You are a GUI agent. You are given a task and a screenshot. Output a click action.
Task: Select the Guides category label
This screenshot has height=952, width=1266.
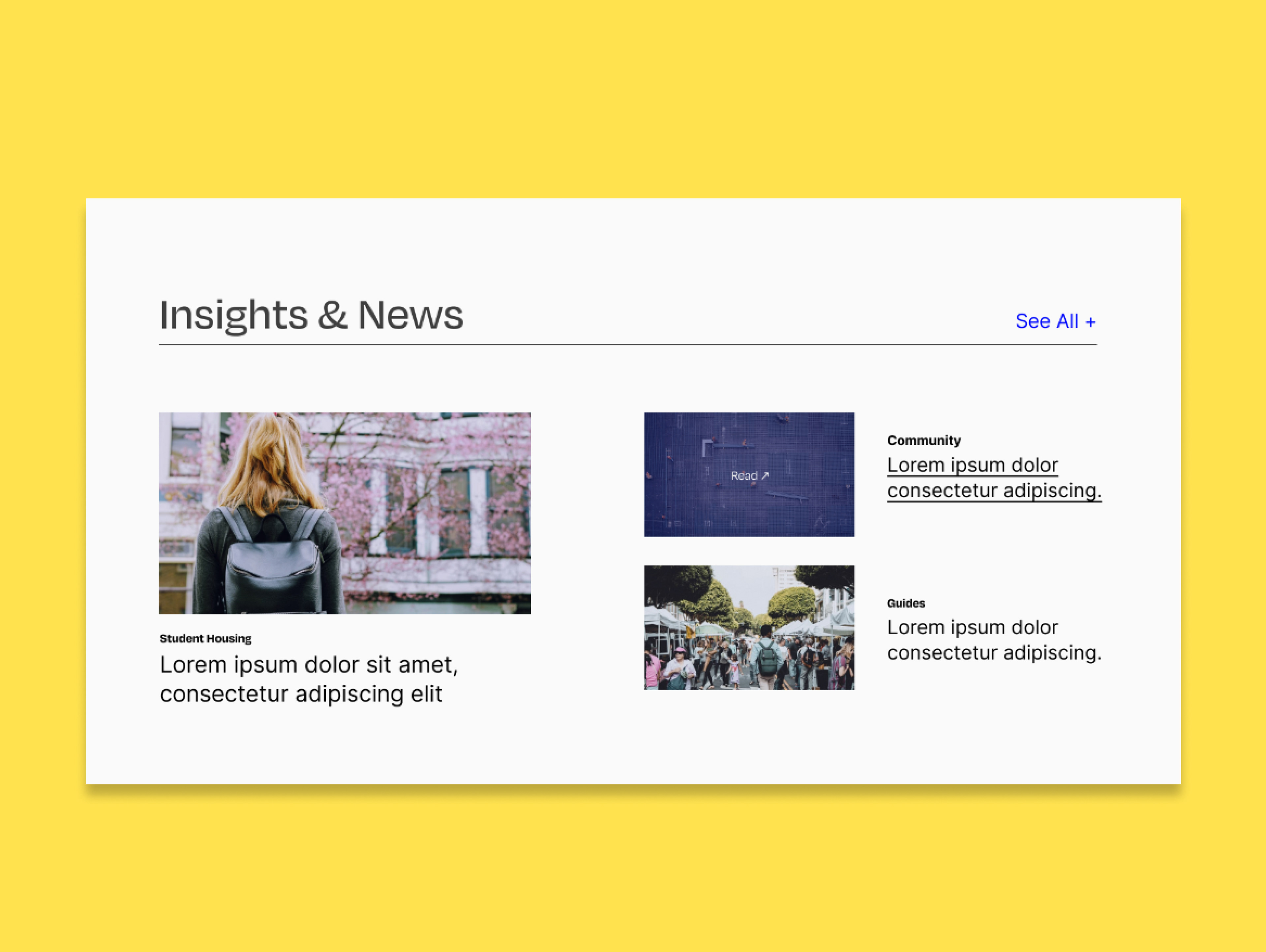[906, 603]
